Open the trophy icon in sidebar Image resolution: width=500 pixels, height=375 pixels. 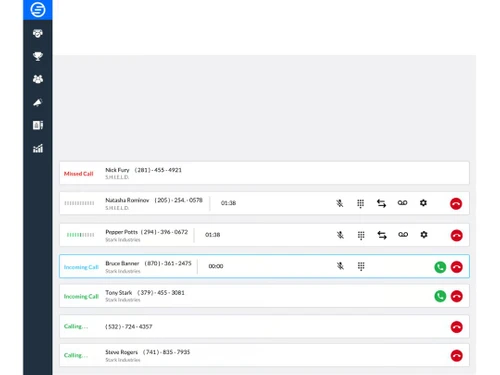(38, 56)
